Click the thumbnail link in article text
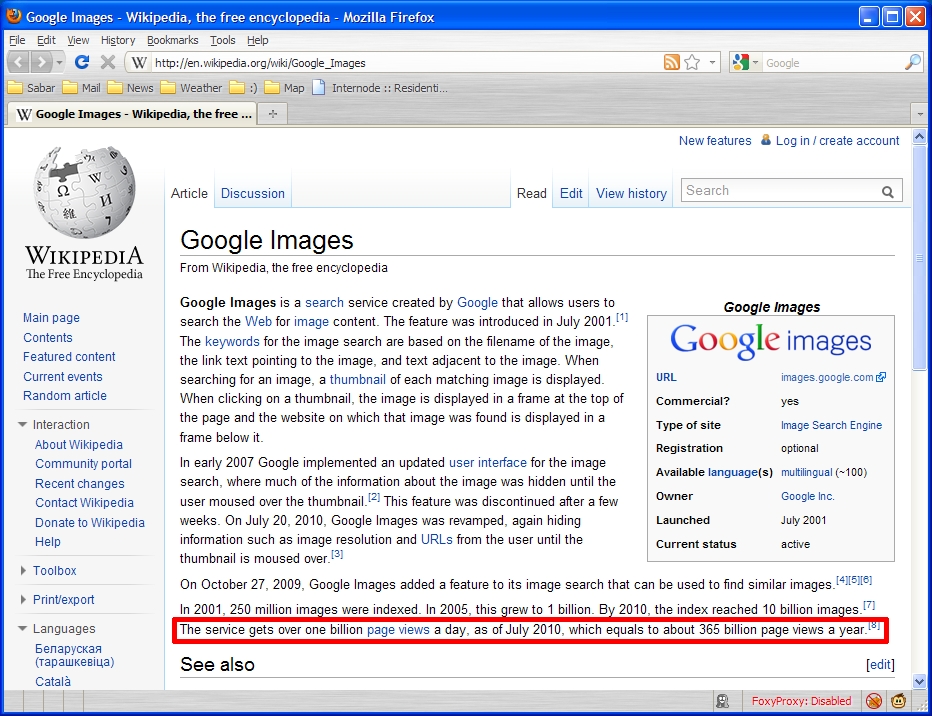The image size is (932, 716). coord(357,380)
